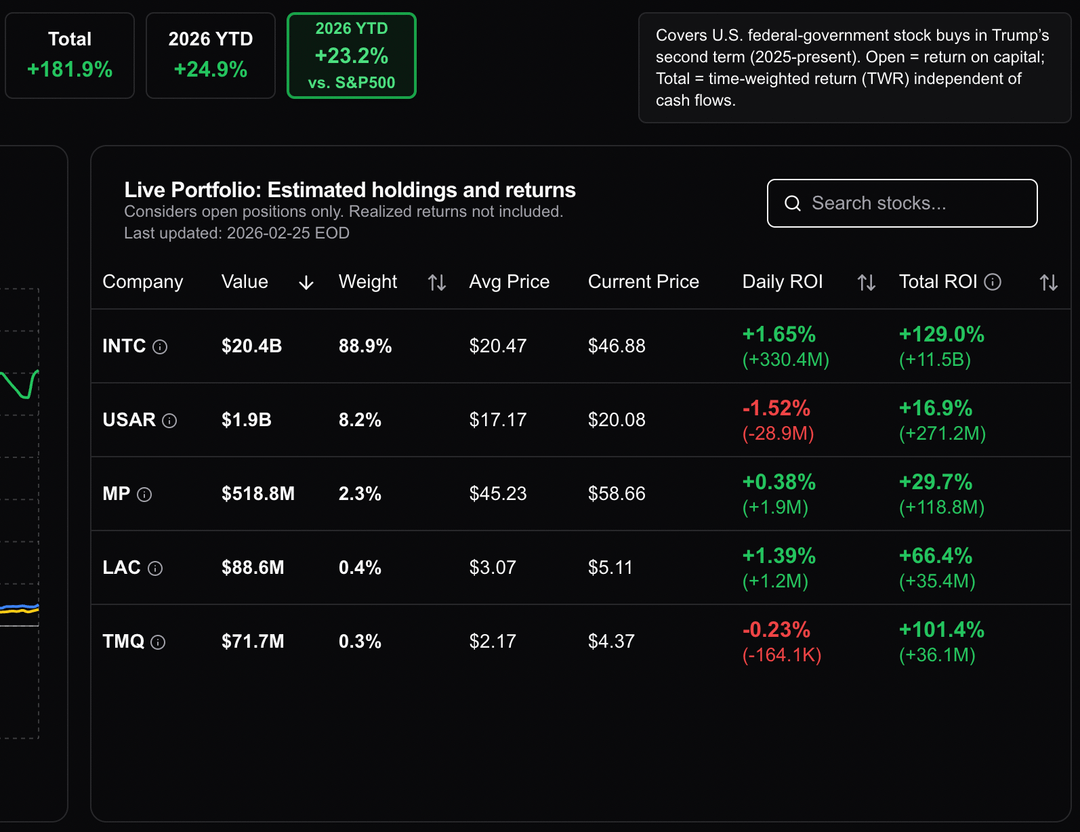Screen dimensions: 1080x832
Task: Click the USAR ticker symbol
Action: point(129,420)
